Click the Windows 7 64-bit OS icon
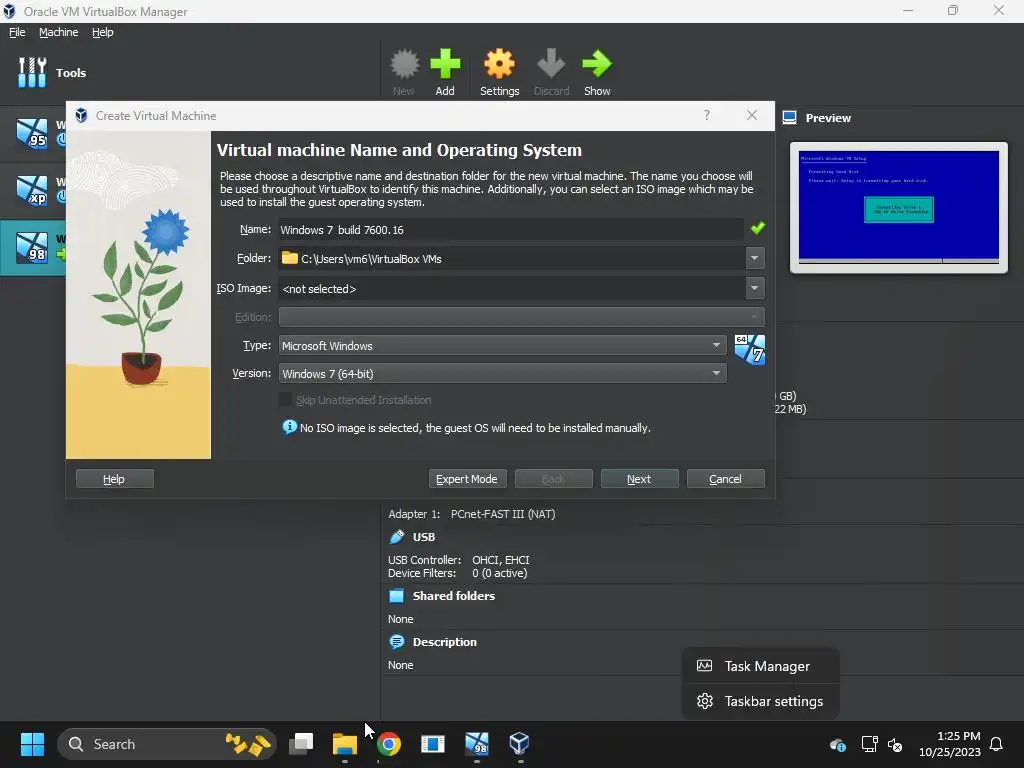 point(749,349)
